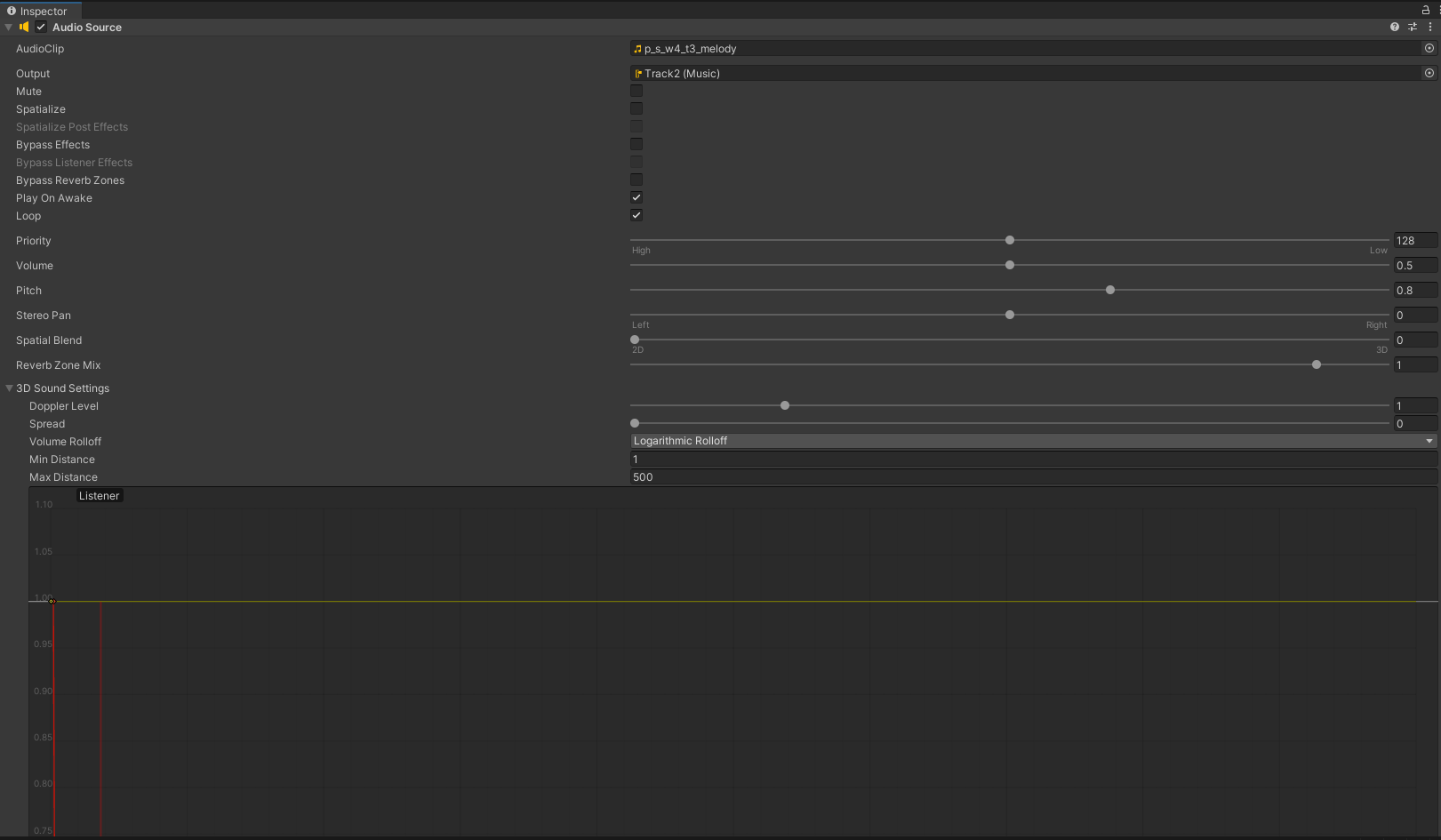Screen dimensions: 1441x840
Task: Click the Inspector lock icon
Action: click(1426, 10)
